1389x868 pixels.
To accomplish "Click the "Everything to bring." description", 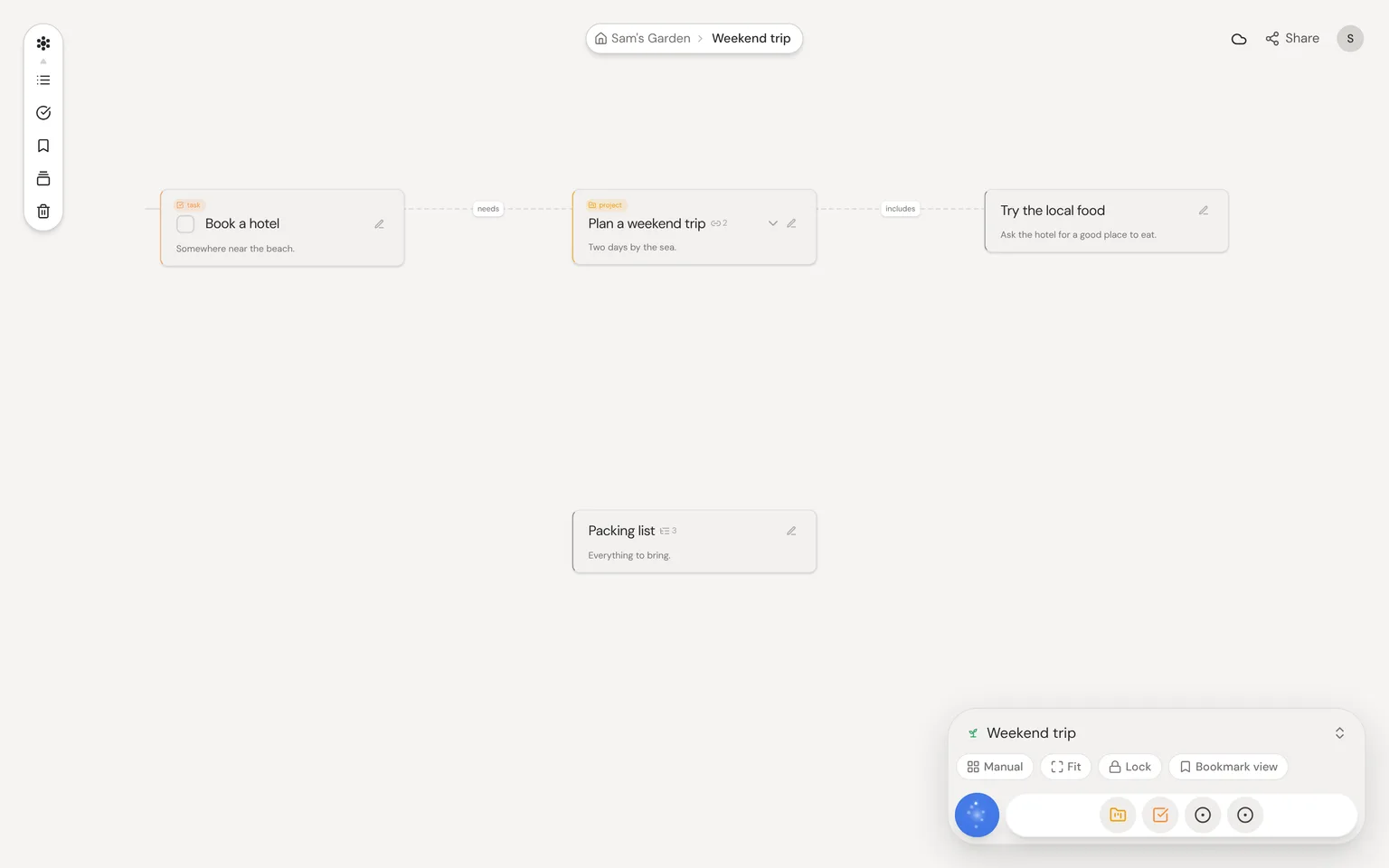I will (x=629, y=555).
